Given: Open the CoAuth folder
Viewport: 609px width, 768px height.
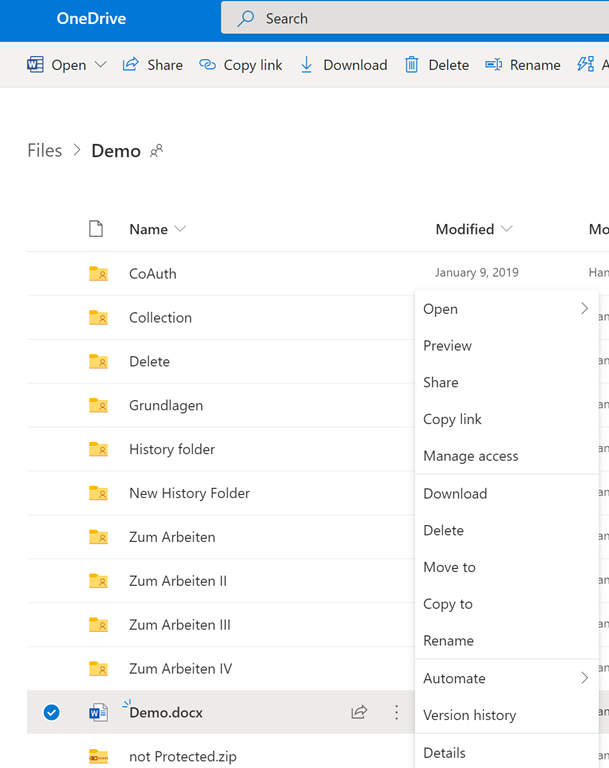Looking at the screenshot, I should pyautogui.click(x=152, y=273).
